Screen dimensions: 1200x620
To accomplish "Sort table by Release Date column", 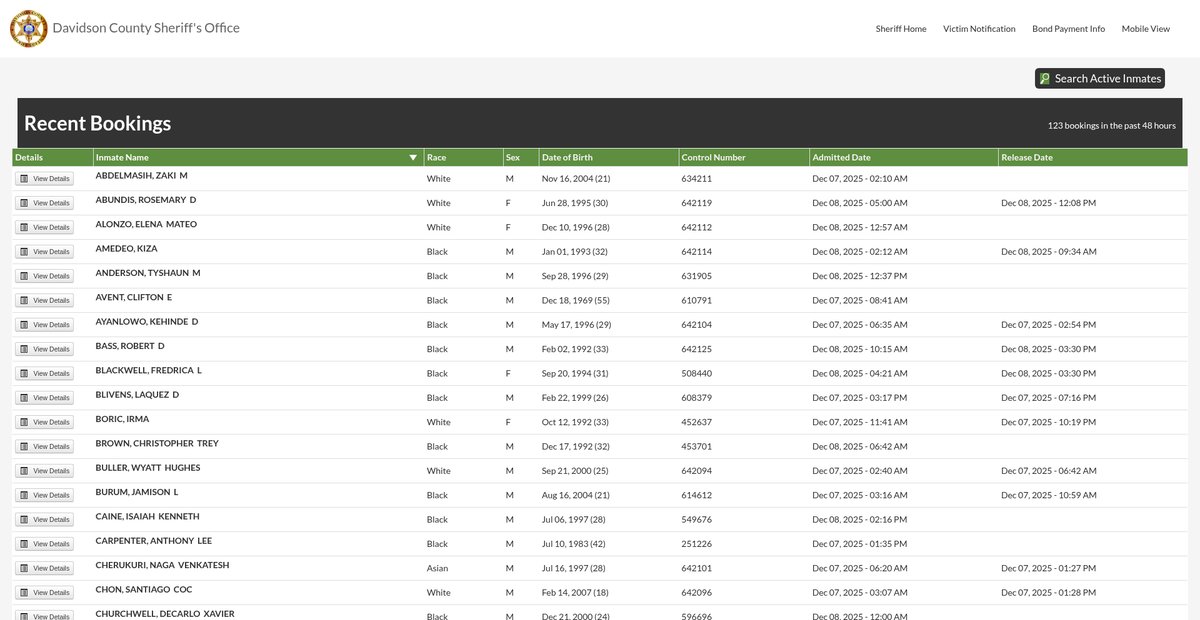I will (x=1028, y=158).
